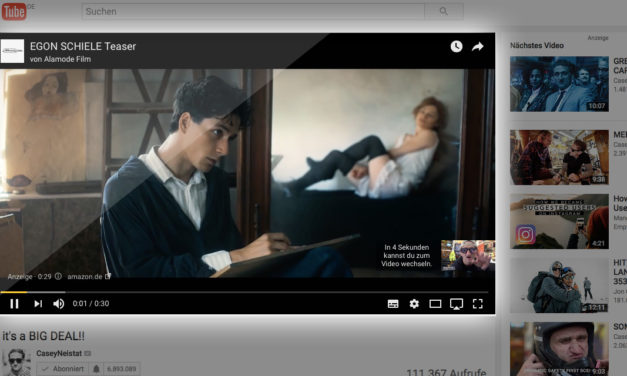Viewport: 627px width, 376px height.
Task: Mute the volume speaker icon
Action: coord(58,304)
